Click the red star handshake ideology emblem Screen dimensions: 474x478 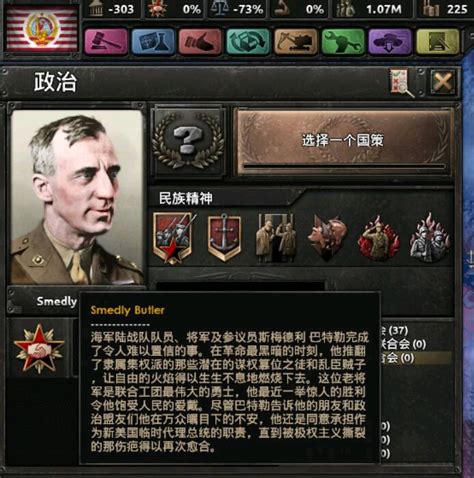pos(39,348)
